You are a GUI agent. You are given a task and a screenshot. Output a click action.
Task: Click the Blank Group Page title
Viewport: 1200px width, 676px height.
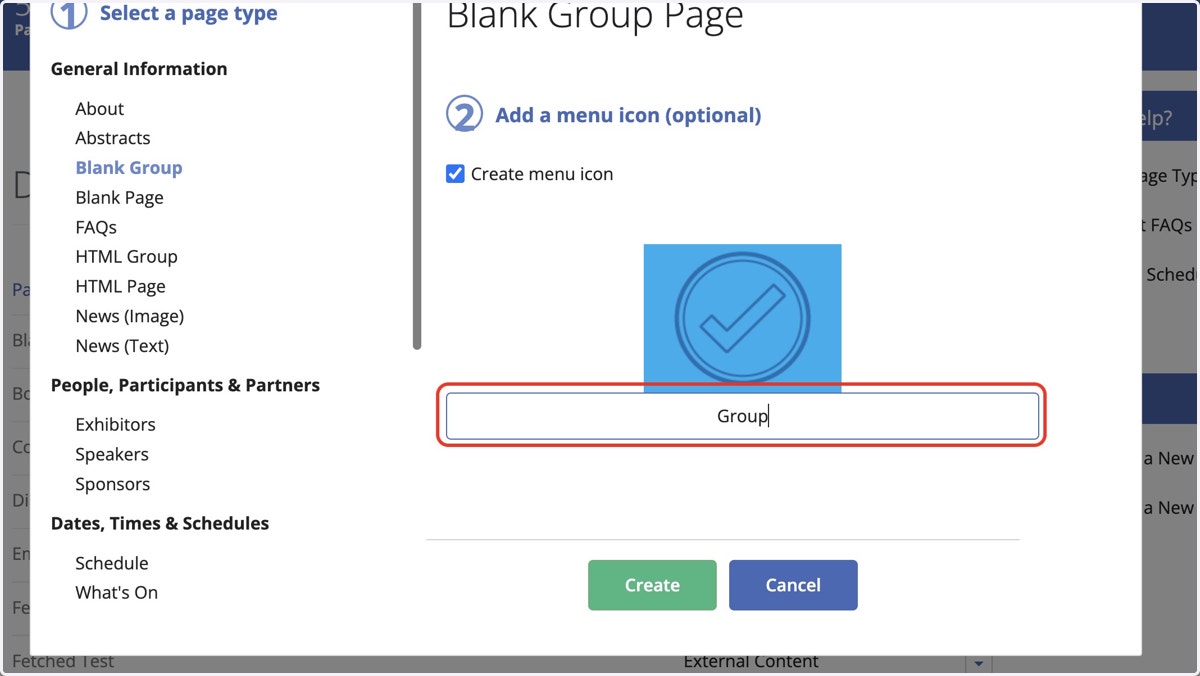click(595, 16)
